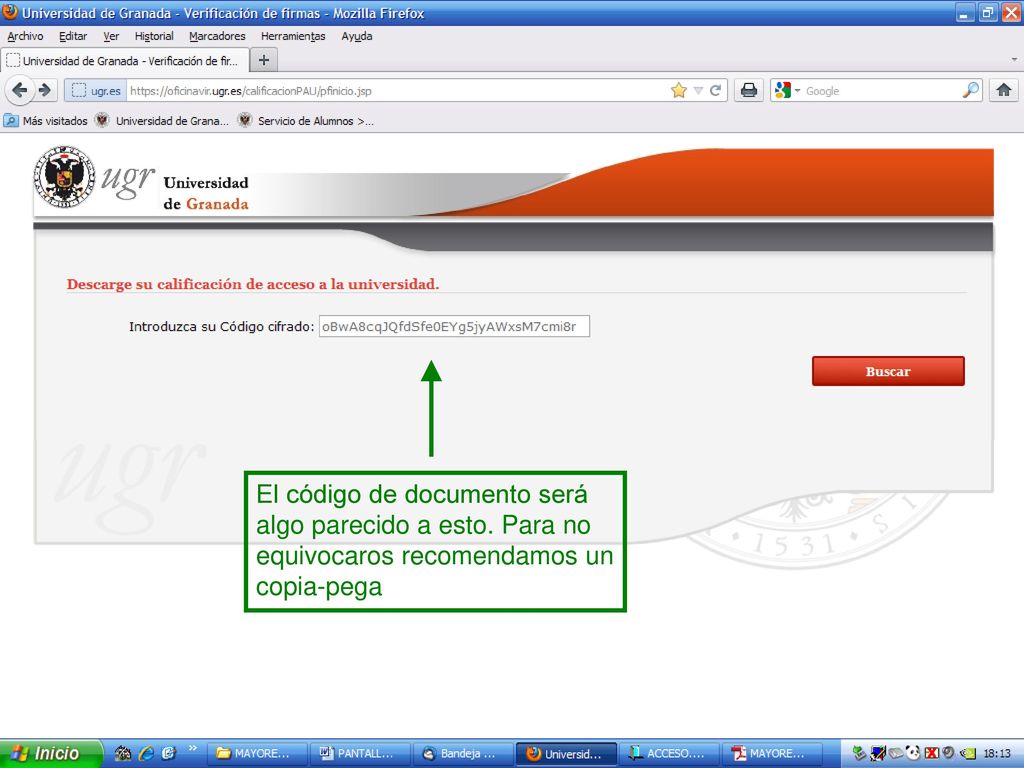
Task: Switch to MAYORE... folder taskbar window
Action: click(258, 754)
